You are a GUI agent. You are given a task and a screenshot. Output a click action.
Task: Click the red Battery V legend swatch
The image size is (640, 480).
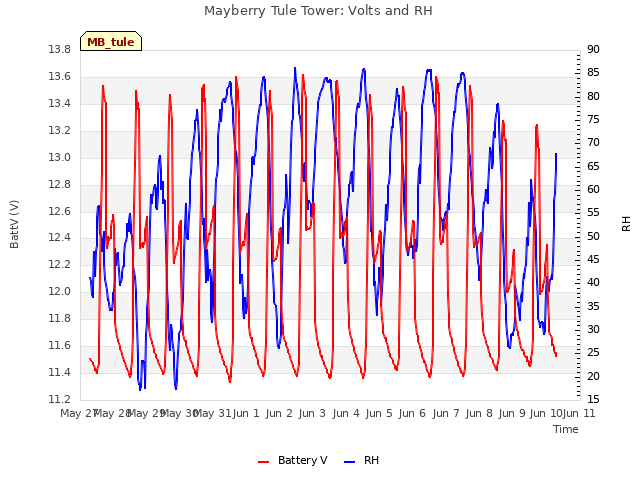(264, 462)
